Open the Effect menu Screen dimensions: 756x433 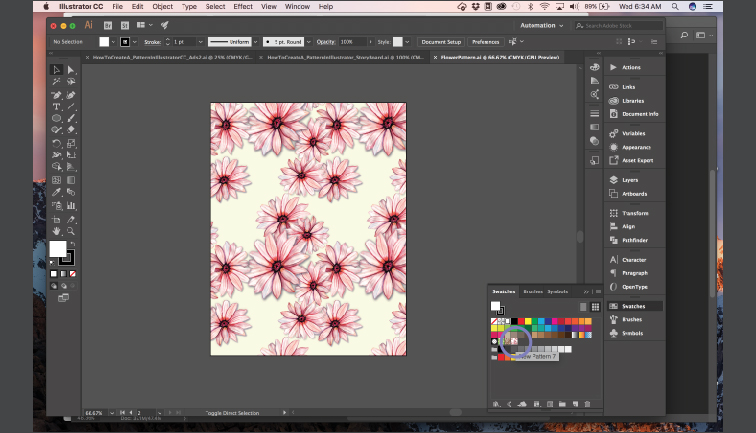coord(243,7)
